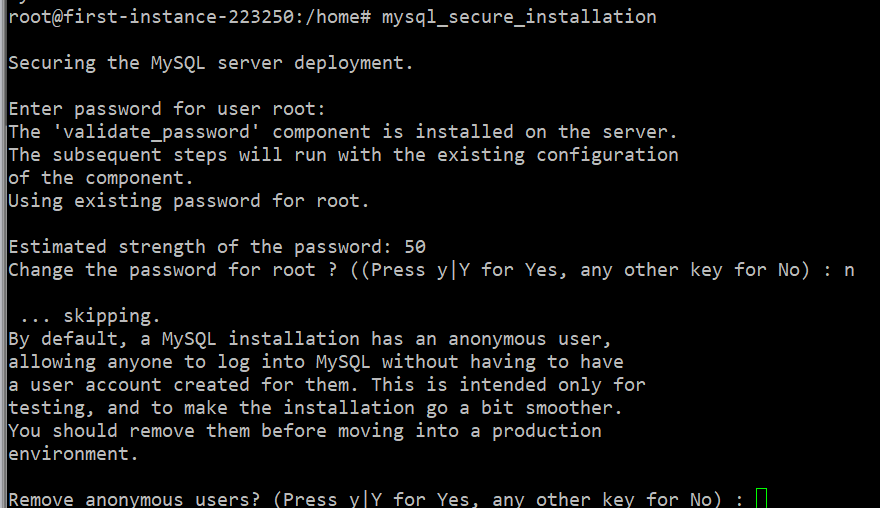880x508 pixels.
Task: Click the word 'environment.' in the output
Action: pyautogui.click(x=73, y=454)
